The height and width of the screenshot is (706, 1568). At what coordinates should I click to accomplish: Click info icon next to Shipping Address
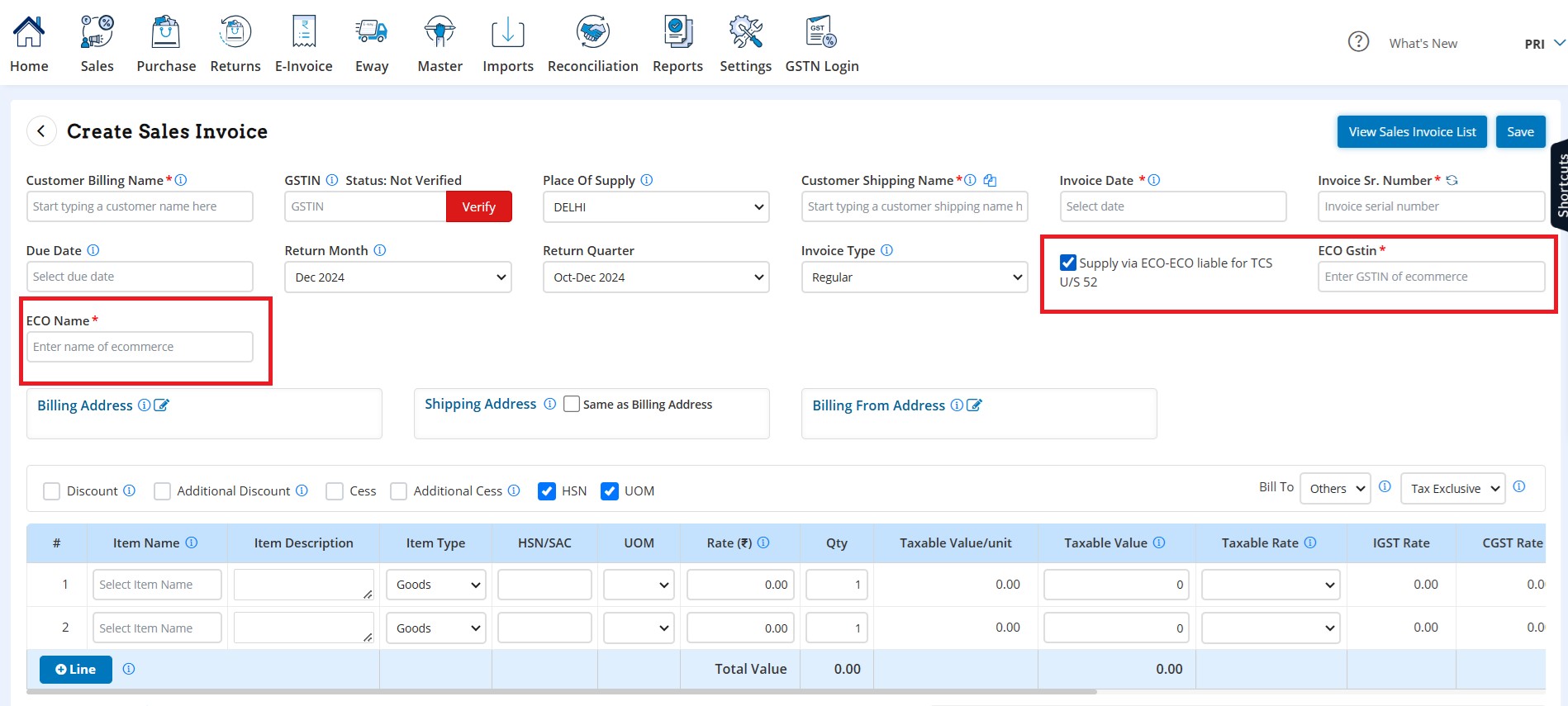[x=549, y=404]
